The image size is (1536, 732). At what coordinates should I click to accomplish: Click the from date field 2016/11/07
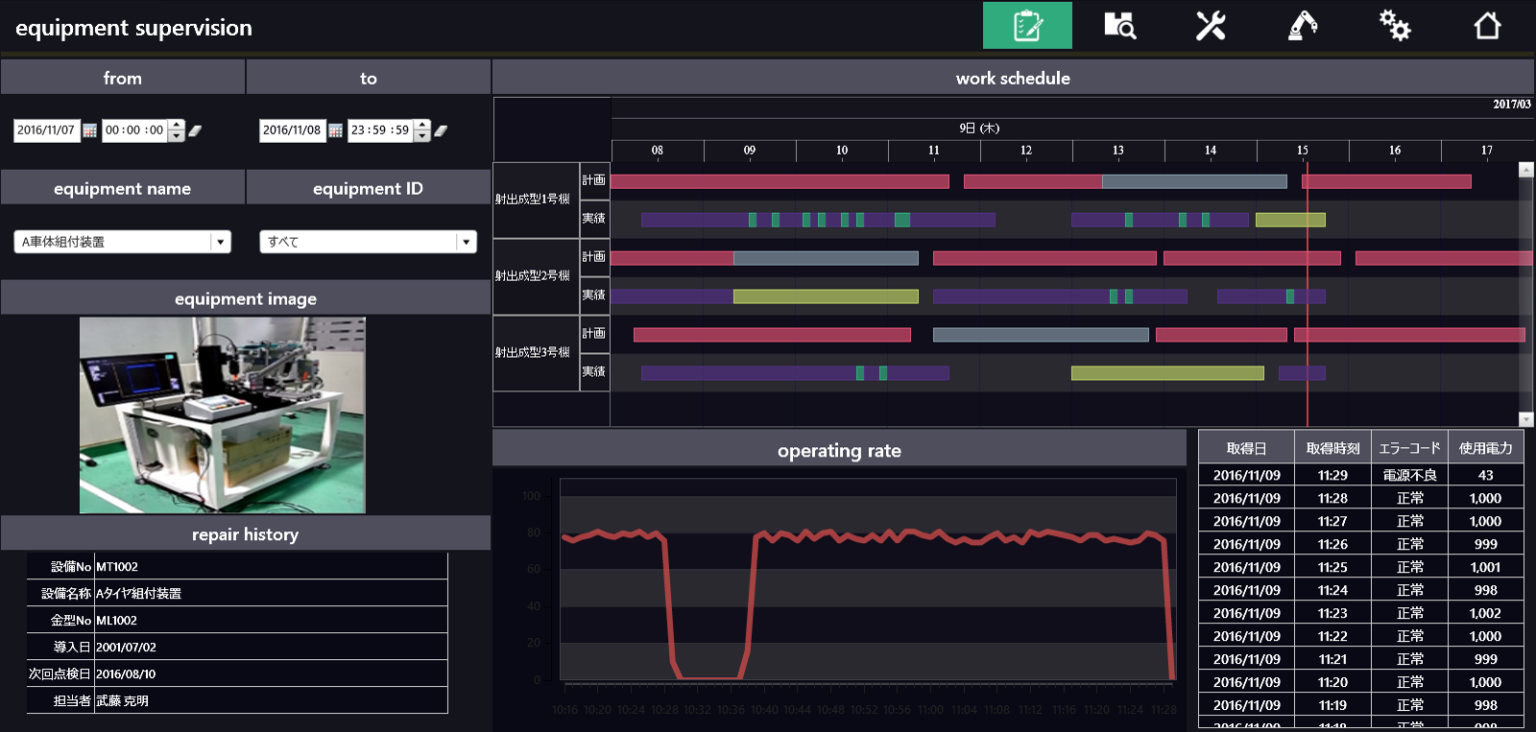pos(46,130)
